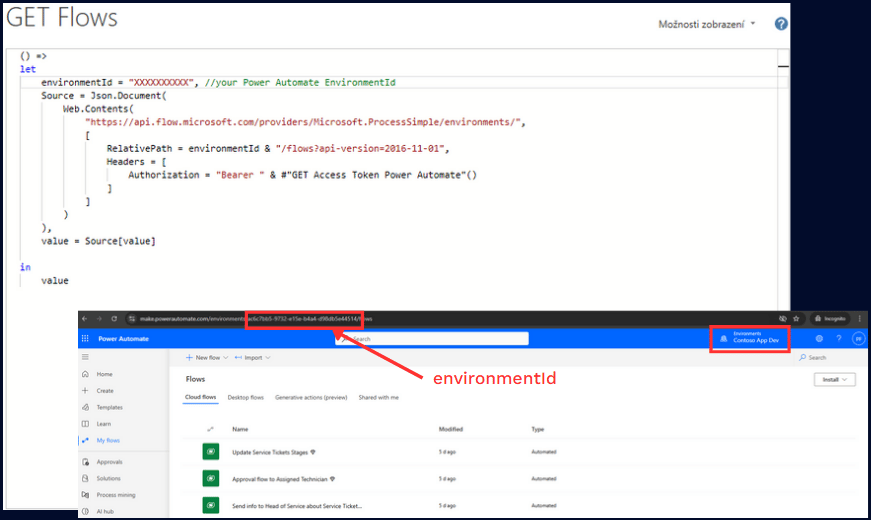Image resolution: width=871 pixels, height=520 pixels.
Task: Click the site info icon in address bar
Action: click(x=132, y=319)
